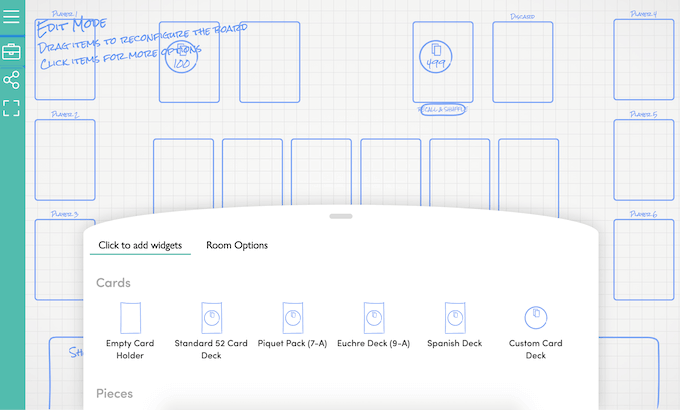The height and width of the screenshot is (410, 680).
Task: Select the Player 2 card holder
Action: pyautogui.click(x=65, y=160)
